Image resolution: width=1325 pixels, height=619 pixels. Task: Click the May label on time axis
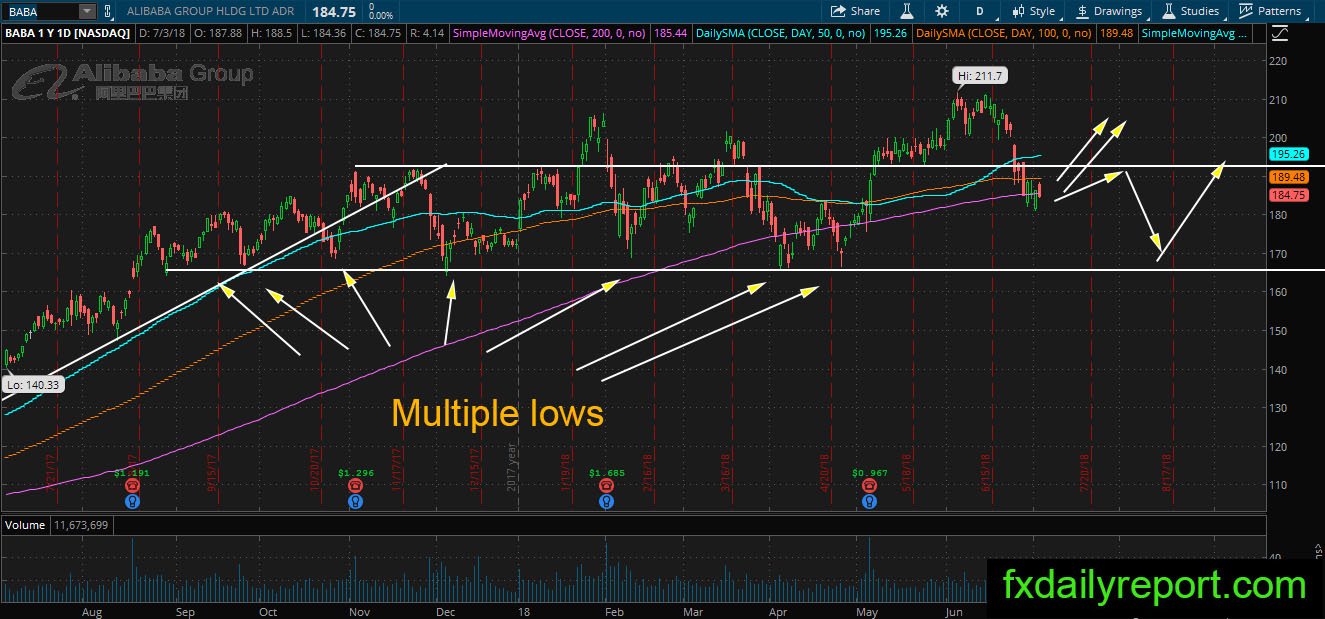[867, 611]
